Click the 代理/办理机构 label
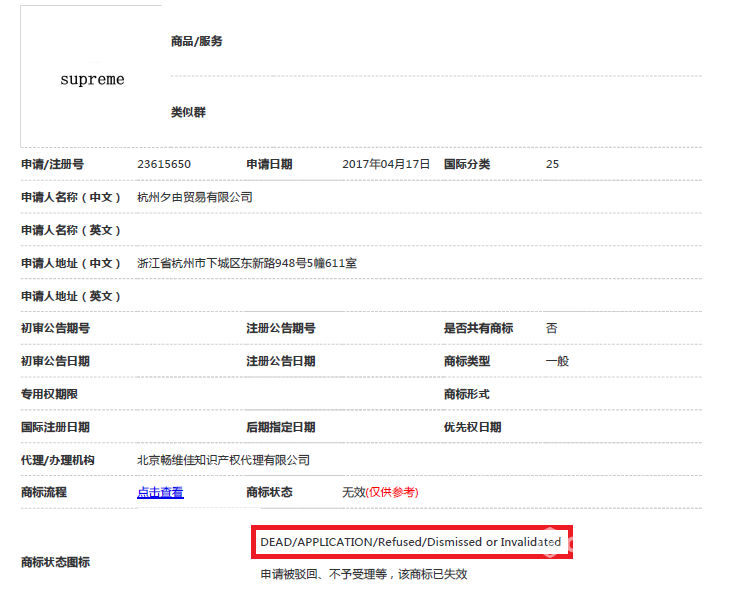Image resolution: width=741 pixels, height=599 pixels. (x=58, y=460)
